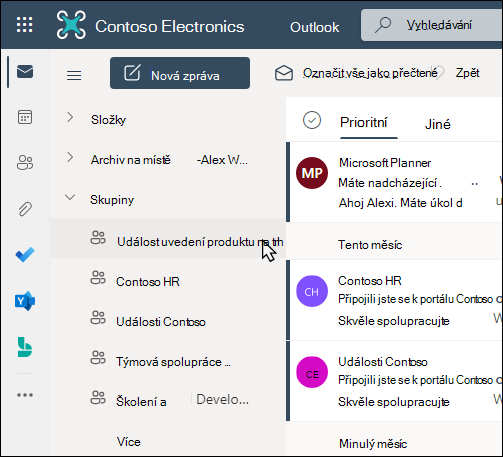This screenshot has width=503, height=457.
Task: Show more groups with Více
Action: 129,442
